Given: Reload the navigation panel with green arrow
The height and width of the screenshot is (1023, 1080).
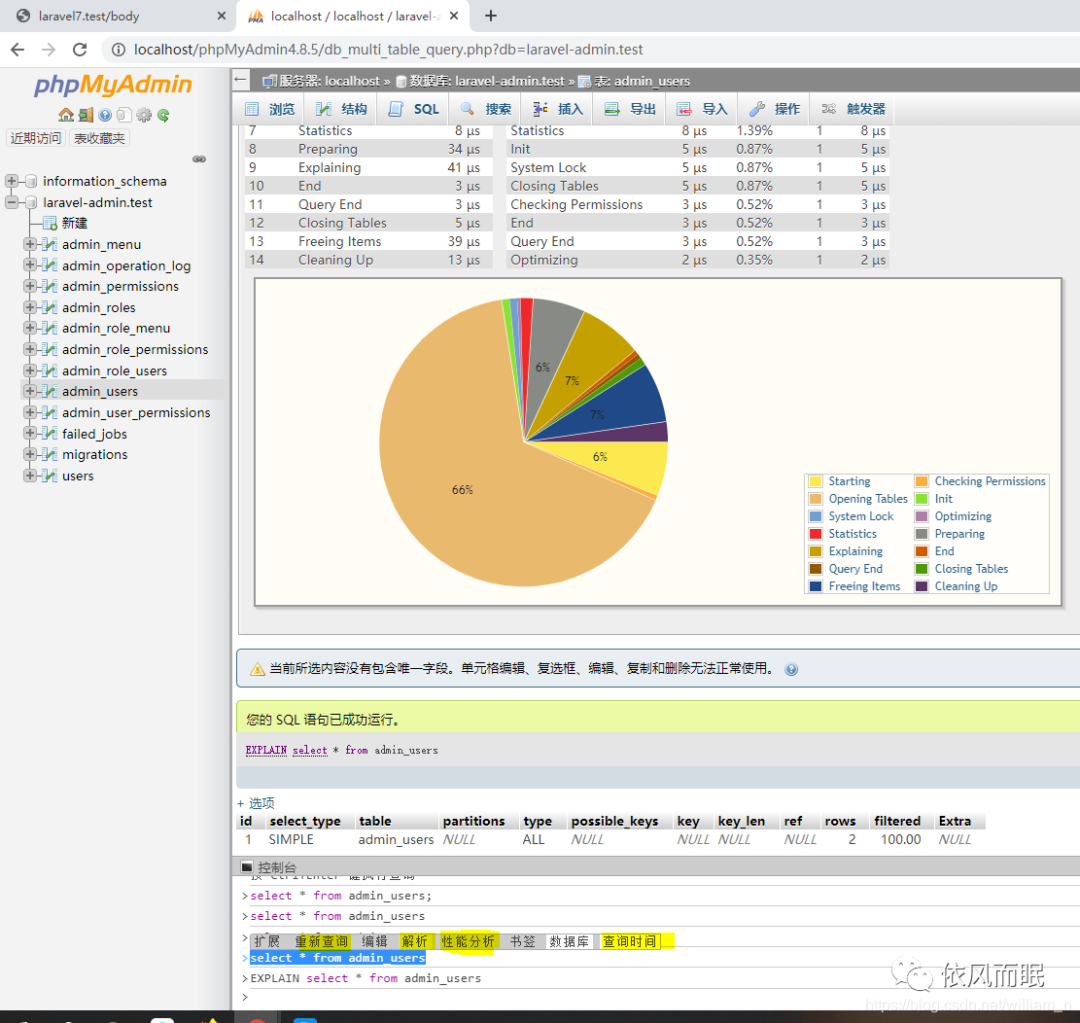Looking at the screenshot, I should point(163,115).
